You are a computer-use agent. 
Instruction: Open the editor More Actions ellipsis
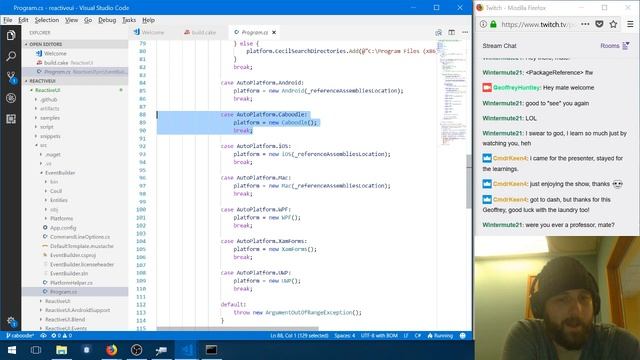pyautogui.click(x=465, y=32)
